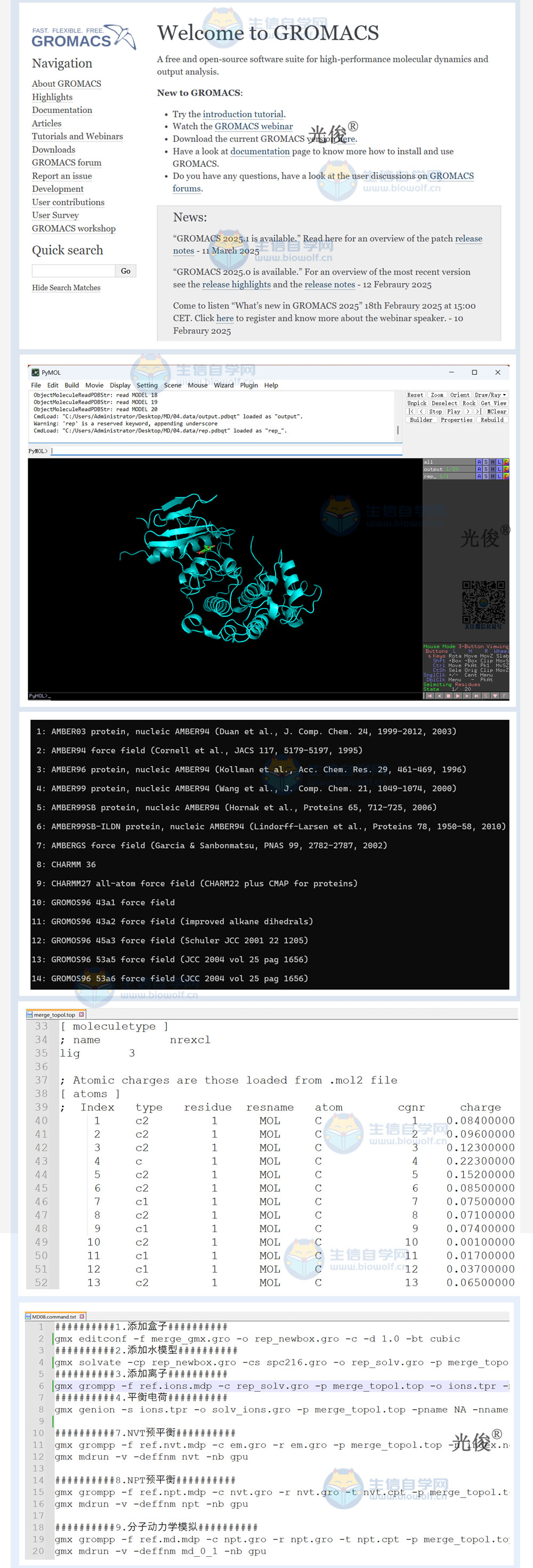
Task: Click the Deselect button in PyMOL
Action: (444, 403)
